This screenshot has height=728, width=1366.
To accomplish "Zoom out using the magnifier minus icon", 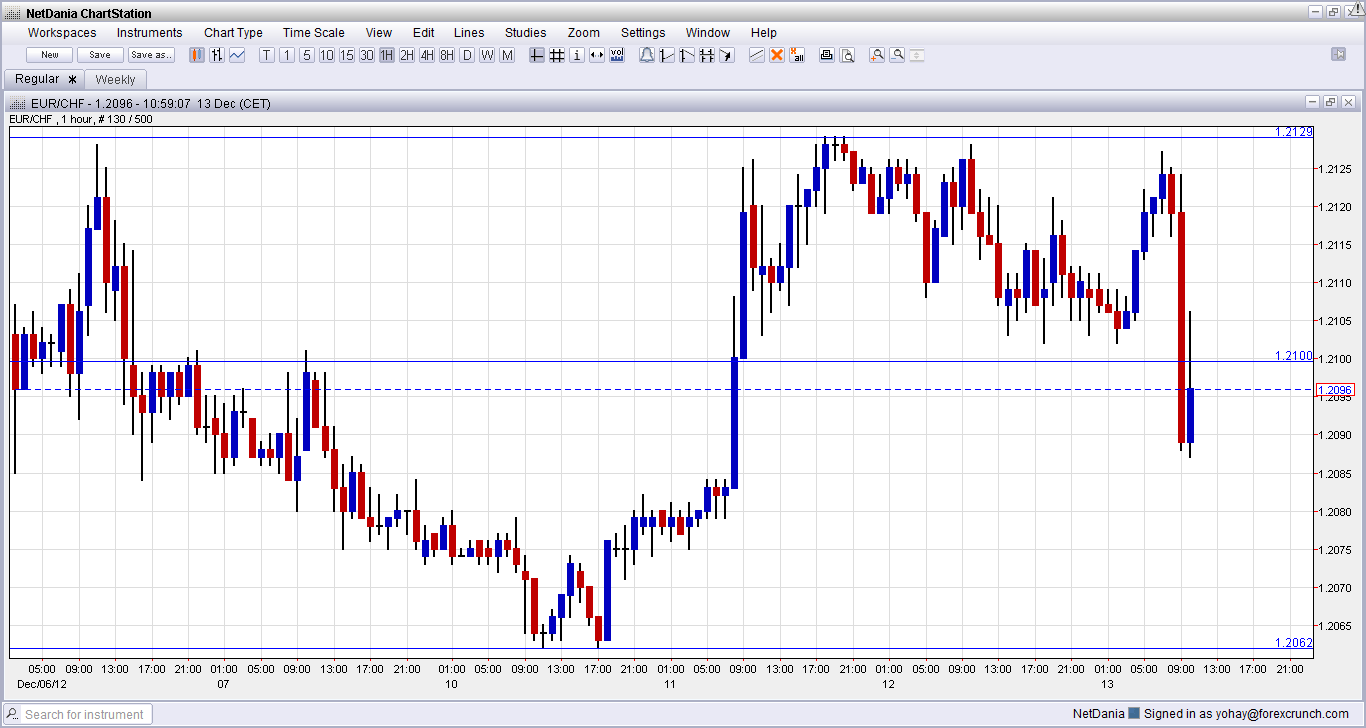I will point(897,55).
